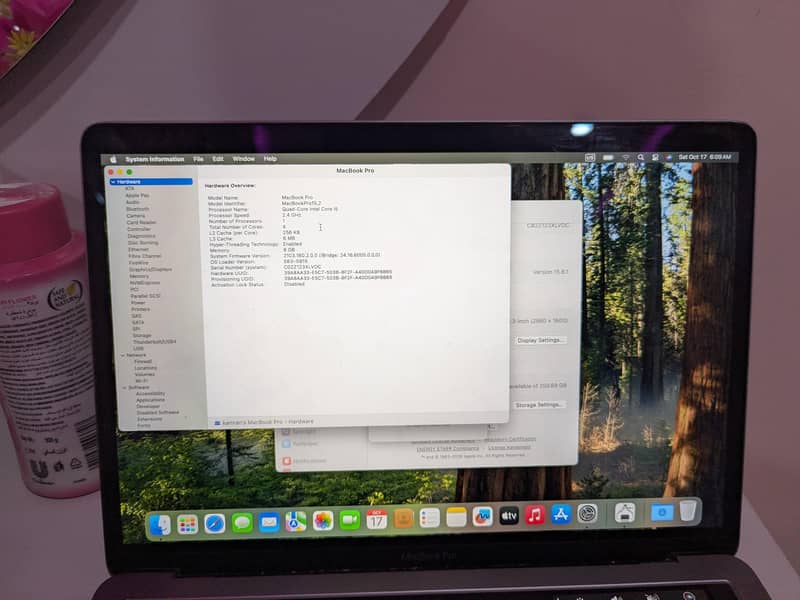The width and height of the screenshot is (800, 600).
Task: Select Audio in the sidebar
Action: point(133,202)
